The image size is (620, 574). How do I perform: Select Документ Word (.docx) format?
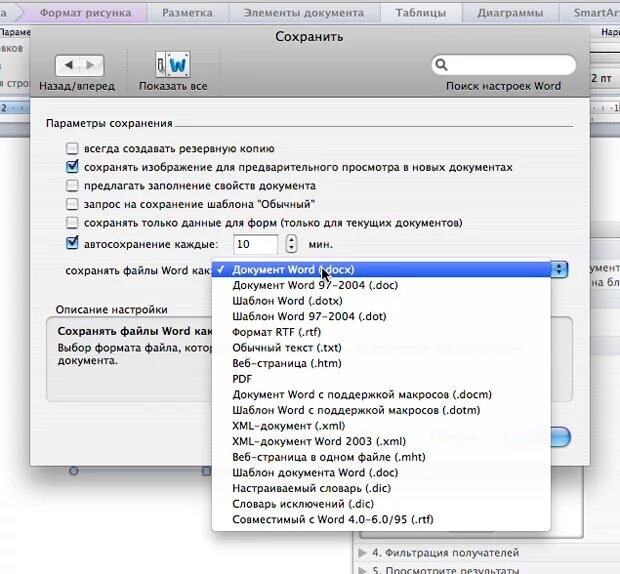coord(382,270)
